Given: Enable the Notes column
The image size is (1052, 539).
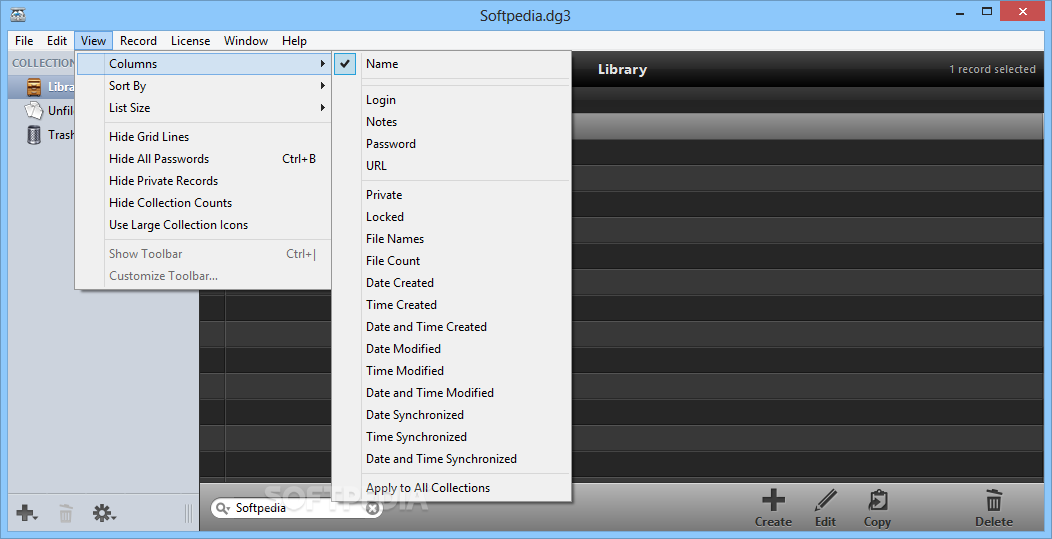Looking at the screenshot, I should click(452, 121).
